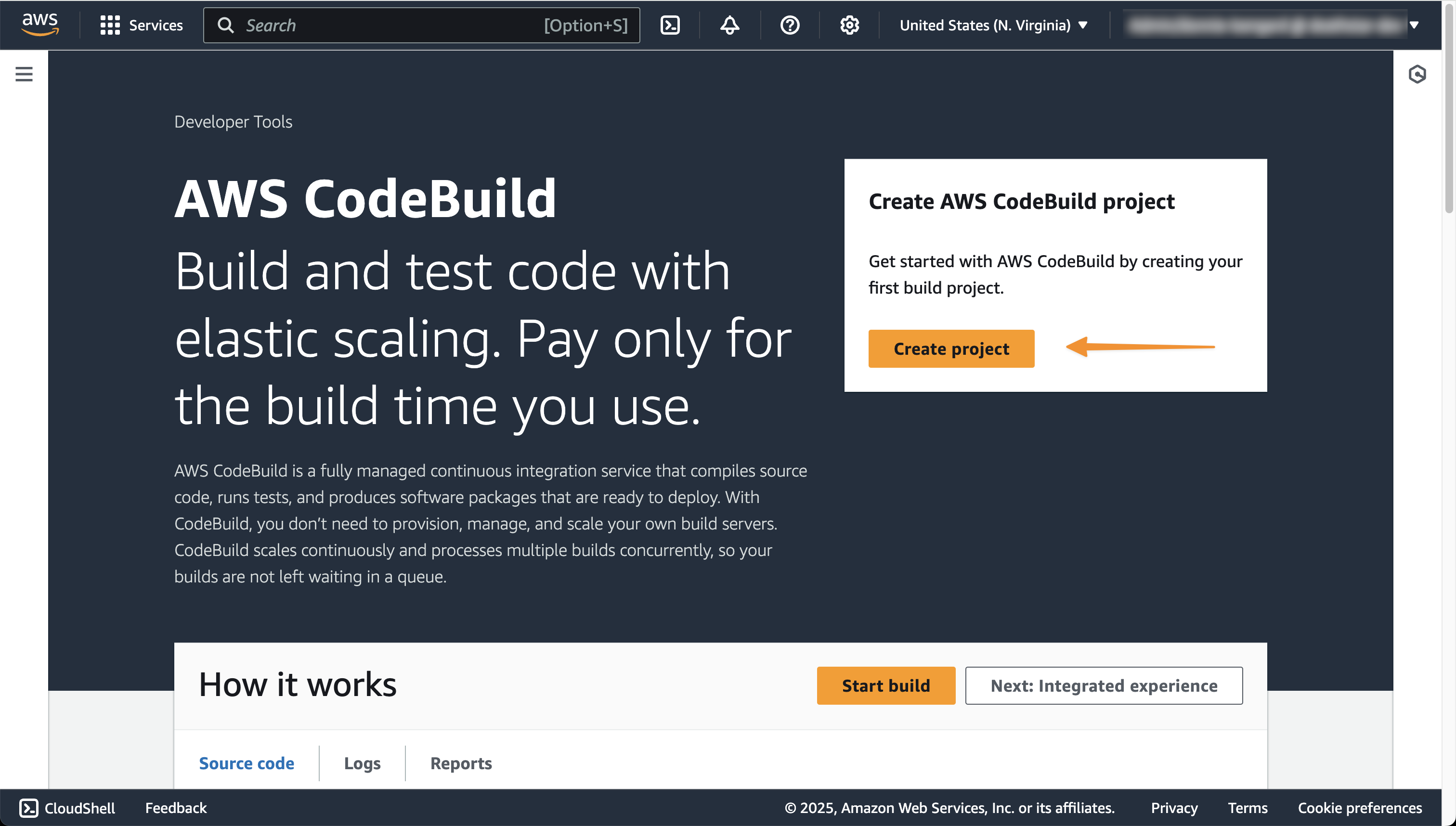Image resolution: width=1456 pixels, height=826 pixels.
Task: Open the Services grid menu
Action: [x=141, y=25]
